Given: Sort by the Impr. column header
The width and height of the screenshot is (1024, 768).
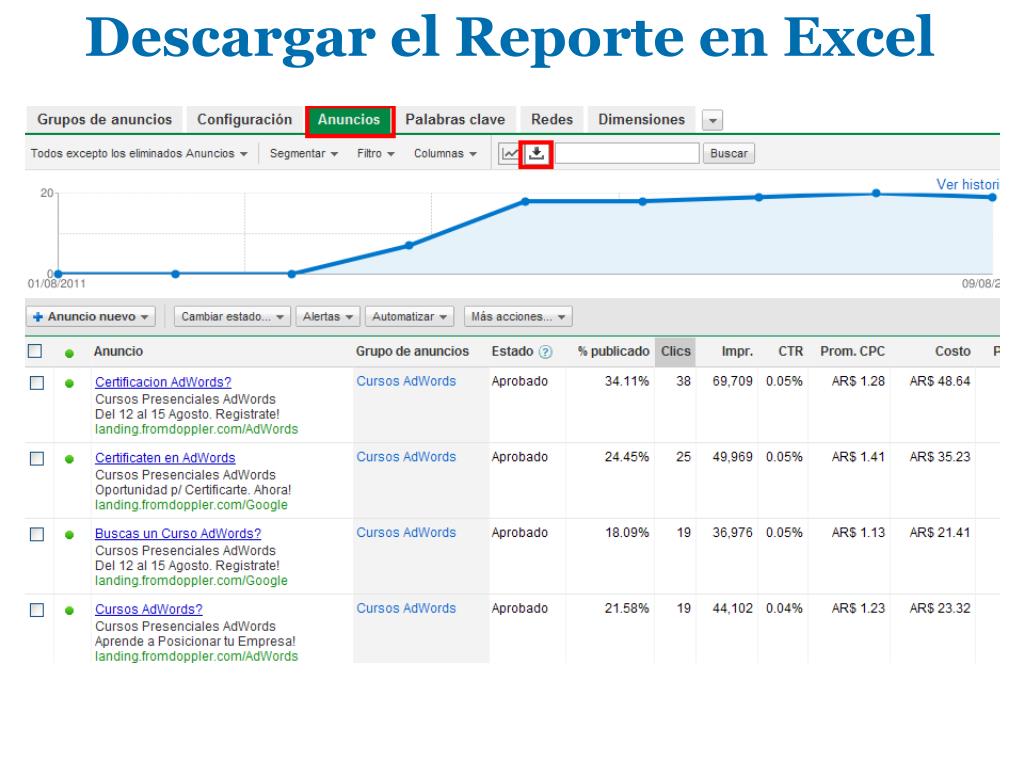Looking at the screenshot, I should pos(737,351).
